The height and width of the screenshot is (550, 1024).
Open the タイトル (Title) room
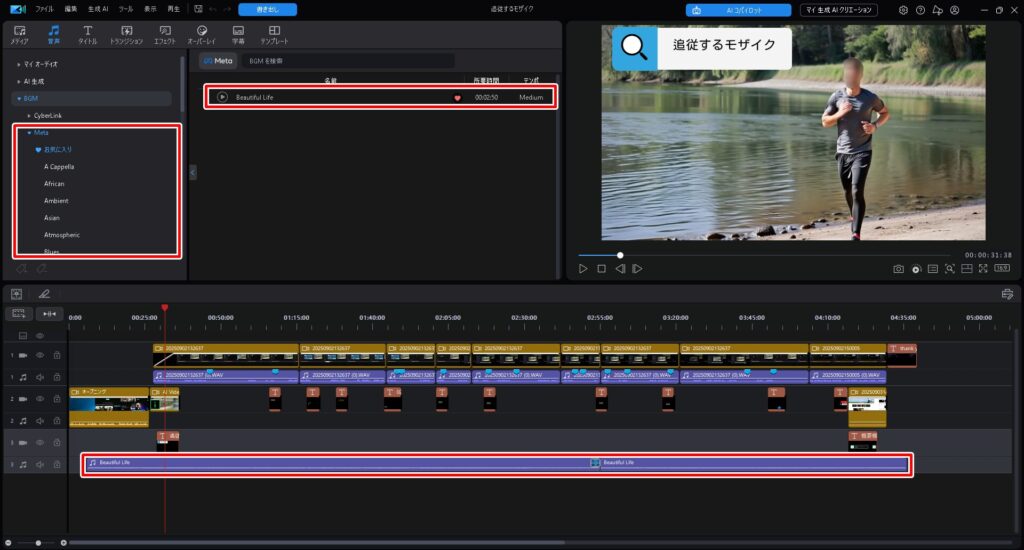point(88,34)
